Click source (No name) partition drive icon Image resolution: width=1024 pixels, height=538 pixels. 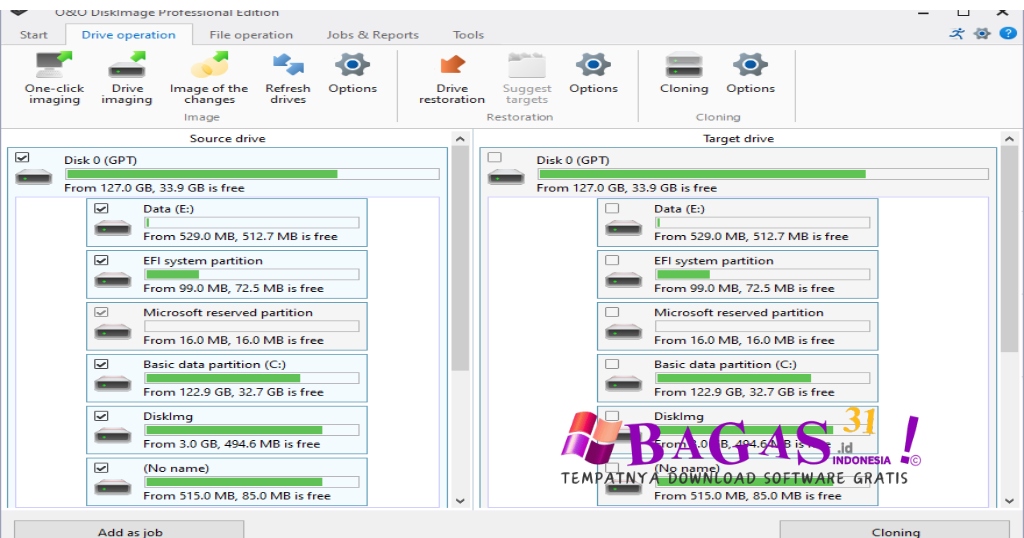(x=113, y=487)
